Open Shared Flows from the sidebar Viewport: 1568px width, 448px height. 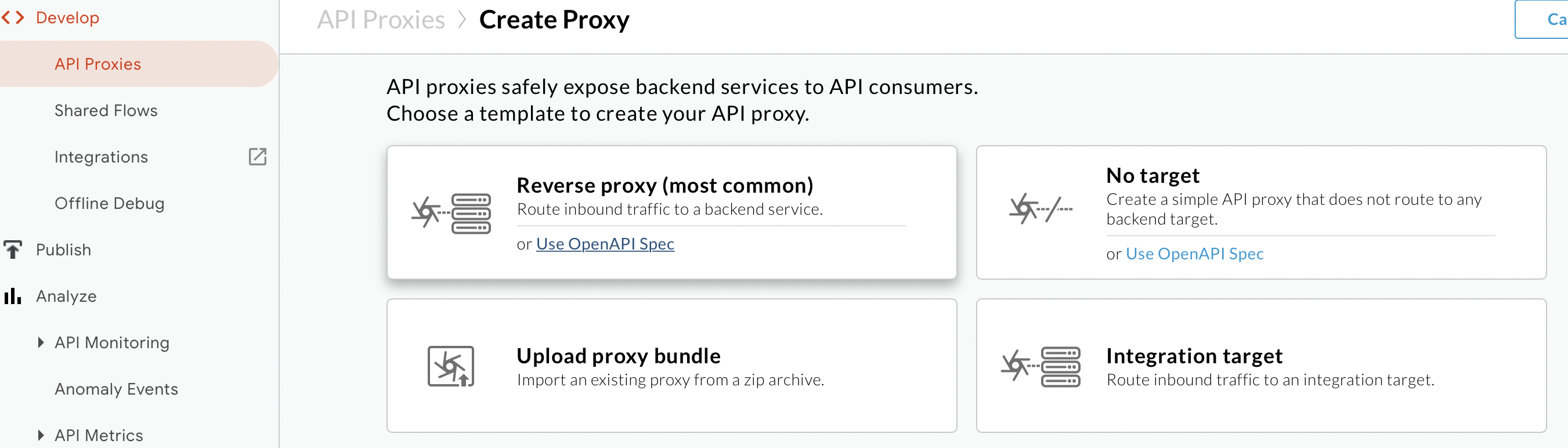[107, 110]
